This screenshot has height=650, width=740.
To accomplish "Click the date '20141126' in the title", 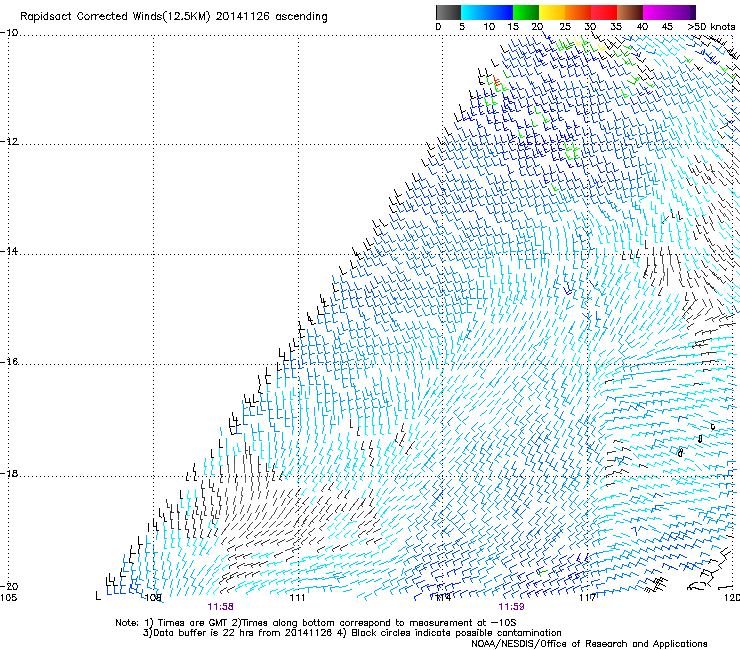I will pos(243,17).
